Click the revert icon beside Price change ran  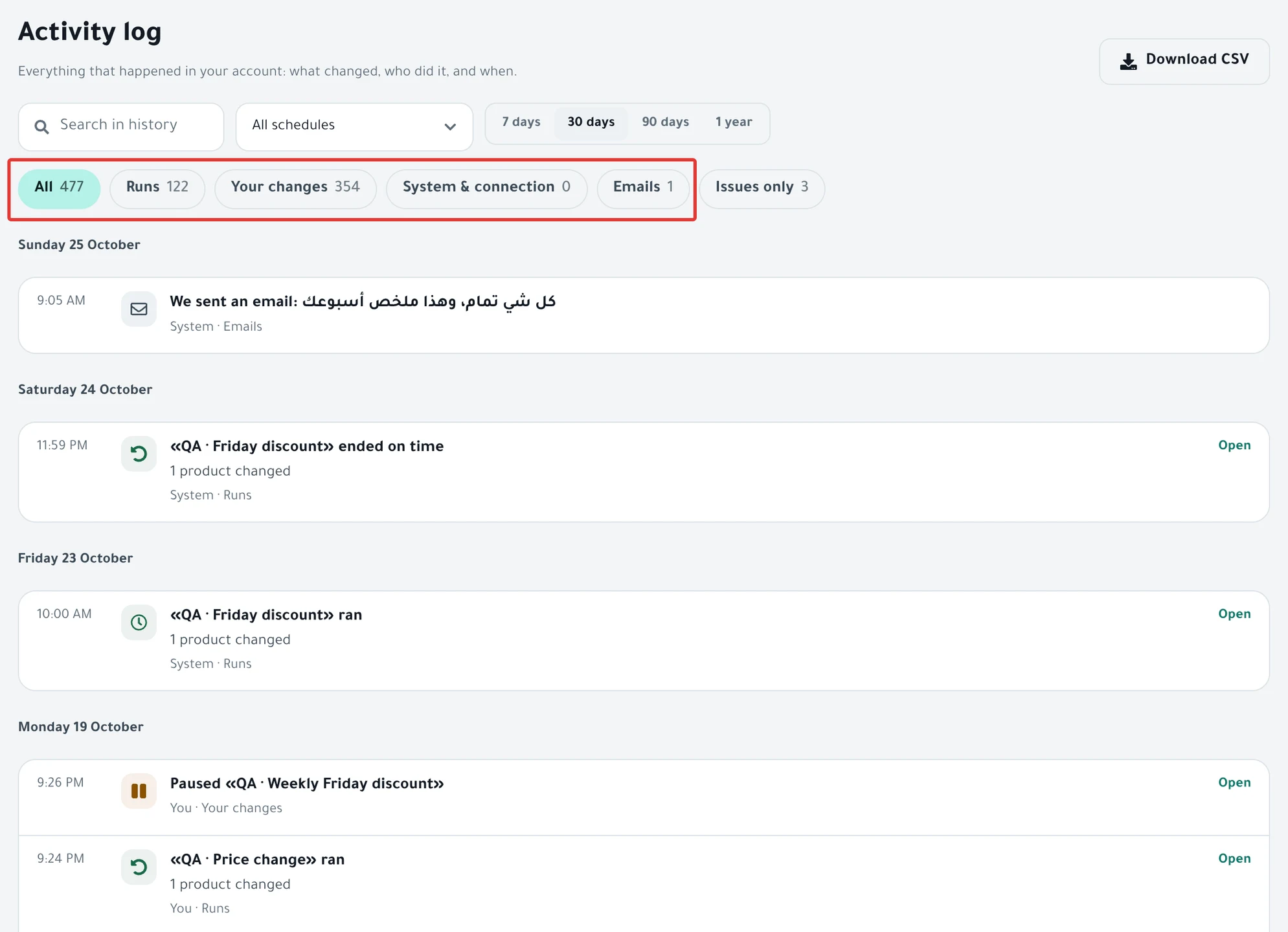point(139,867)
